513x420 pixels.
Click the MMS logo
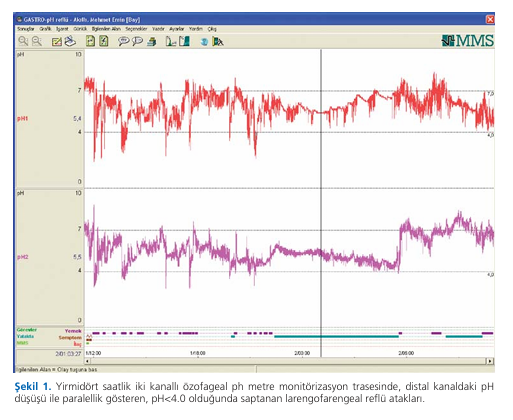(467, 41)
